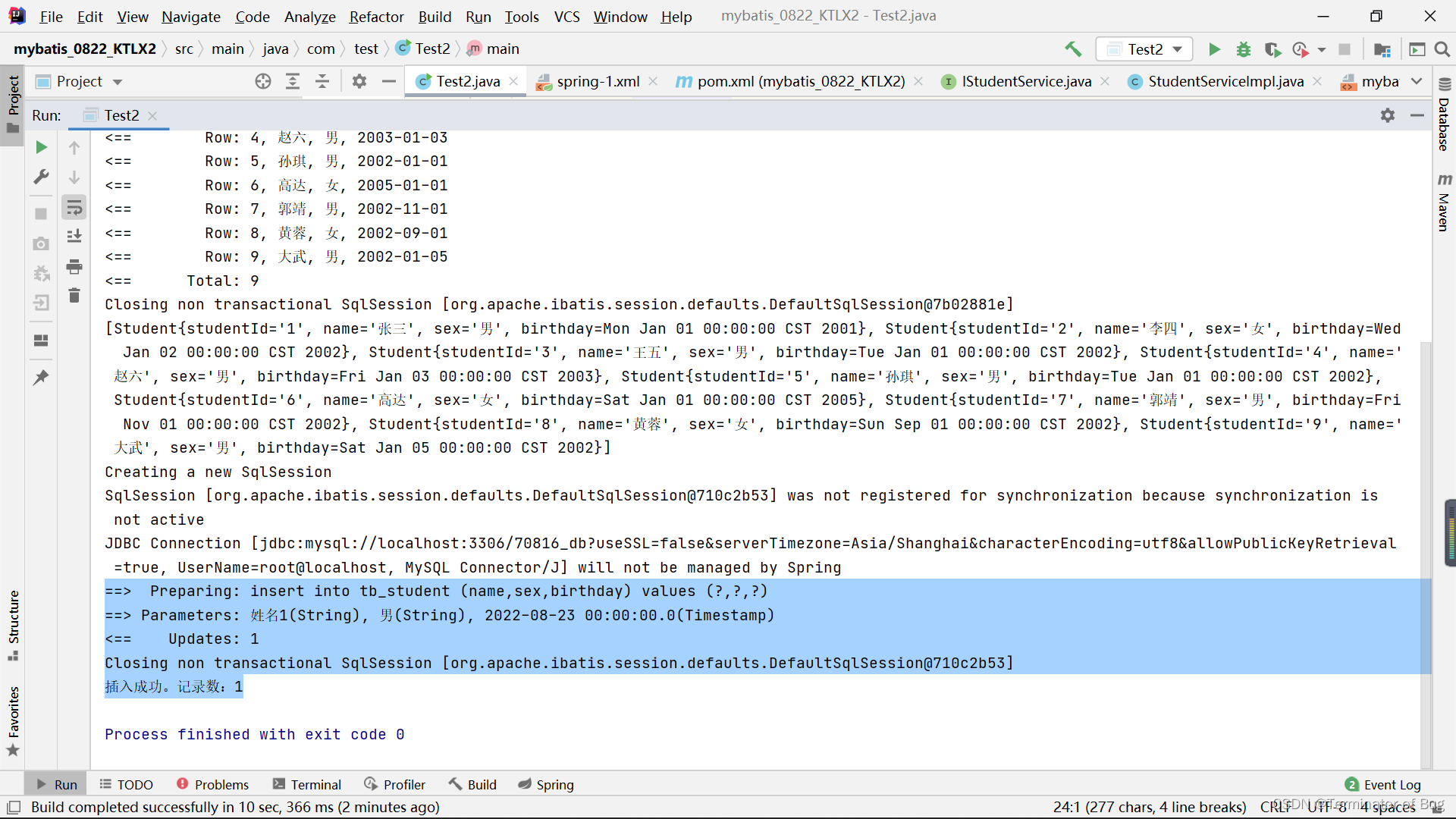The image size is (1456, 819).
Task: Toggle the Database side panel
Action: click(1444, 115)
